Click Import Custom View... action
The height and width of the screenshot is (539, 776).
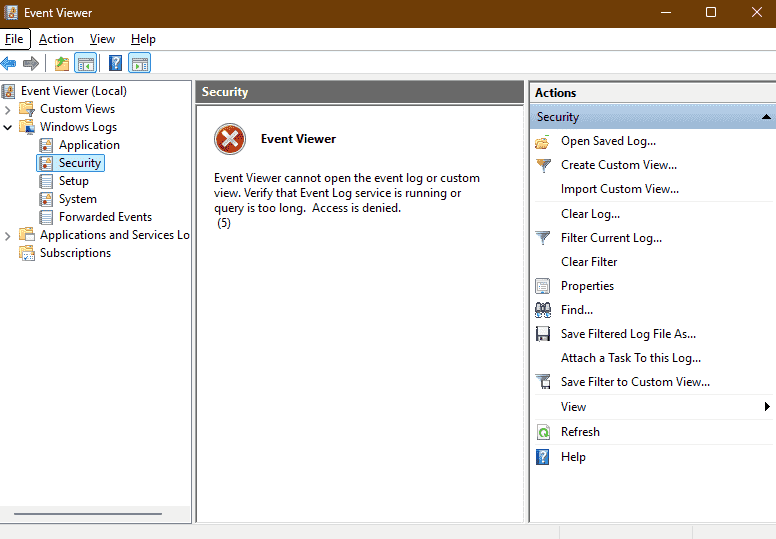(x=620, y=189)
